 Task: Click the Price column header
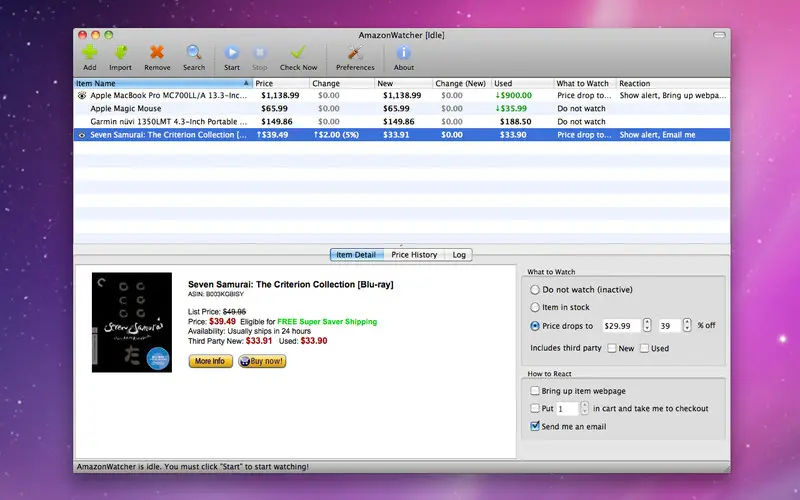tap(281, 83)
